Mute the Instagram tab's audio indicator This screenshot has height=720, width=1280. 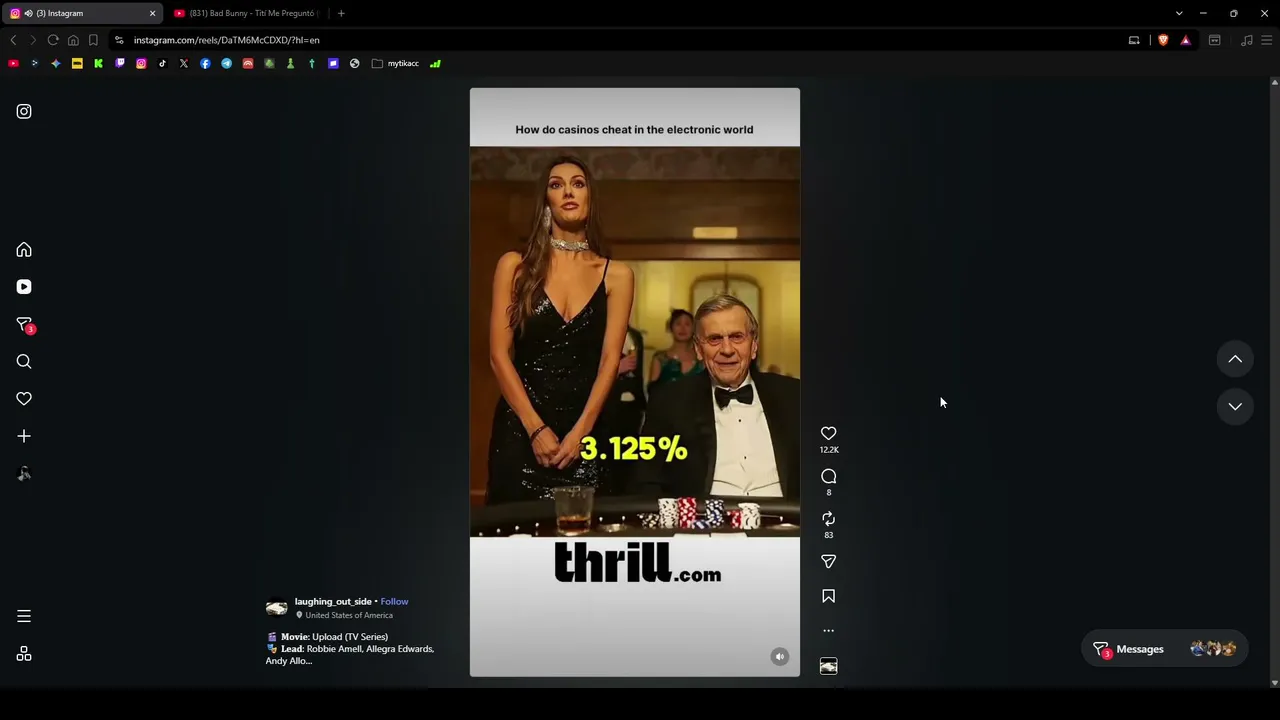pos(28,13)
